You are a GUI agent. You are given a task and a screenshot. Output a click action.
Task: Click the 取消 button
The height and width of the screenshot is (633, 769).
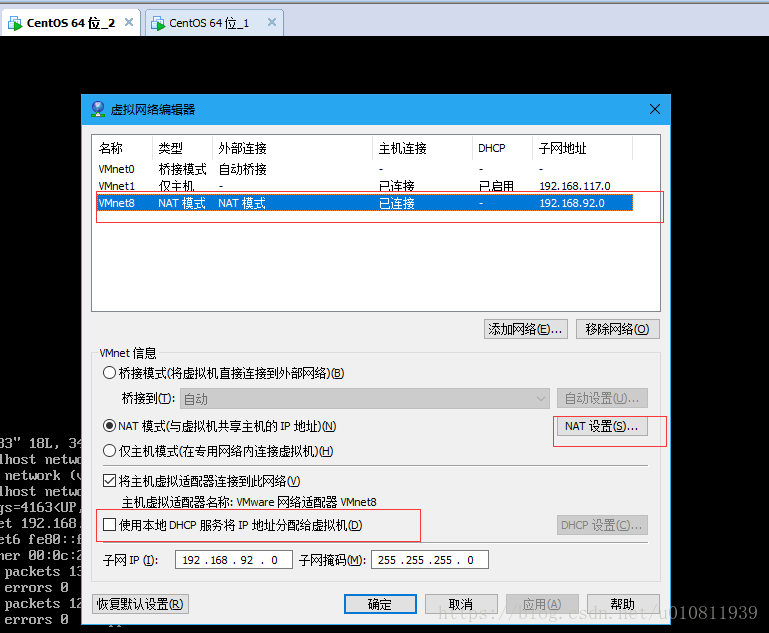(461, 604)
